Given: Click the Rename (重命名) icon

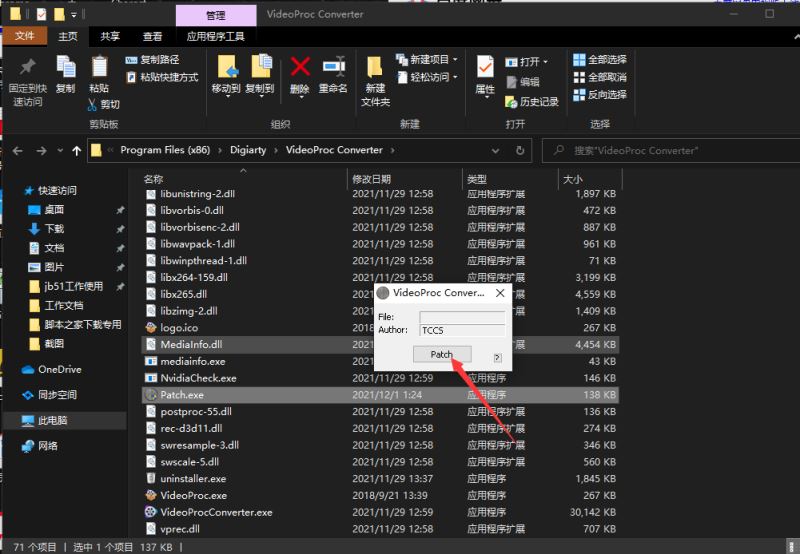Looking at the screenshot, I should (334, 67).
